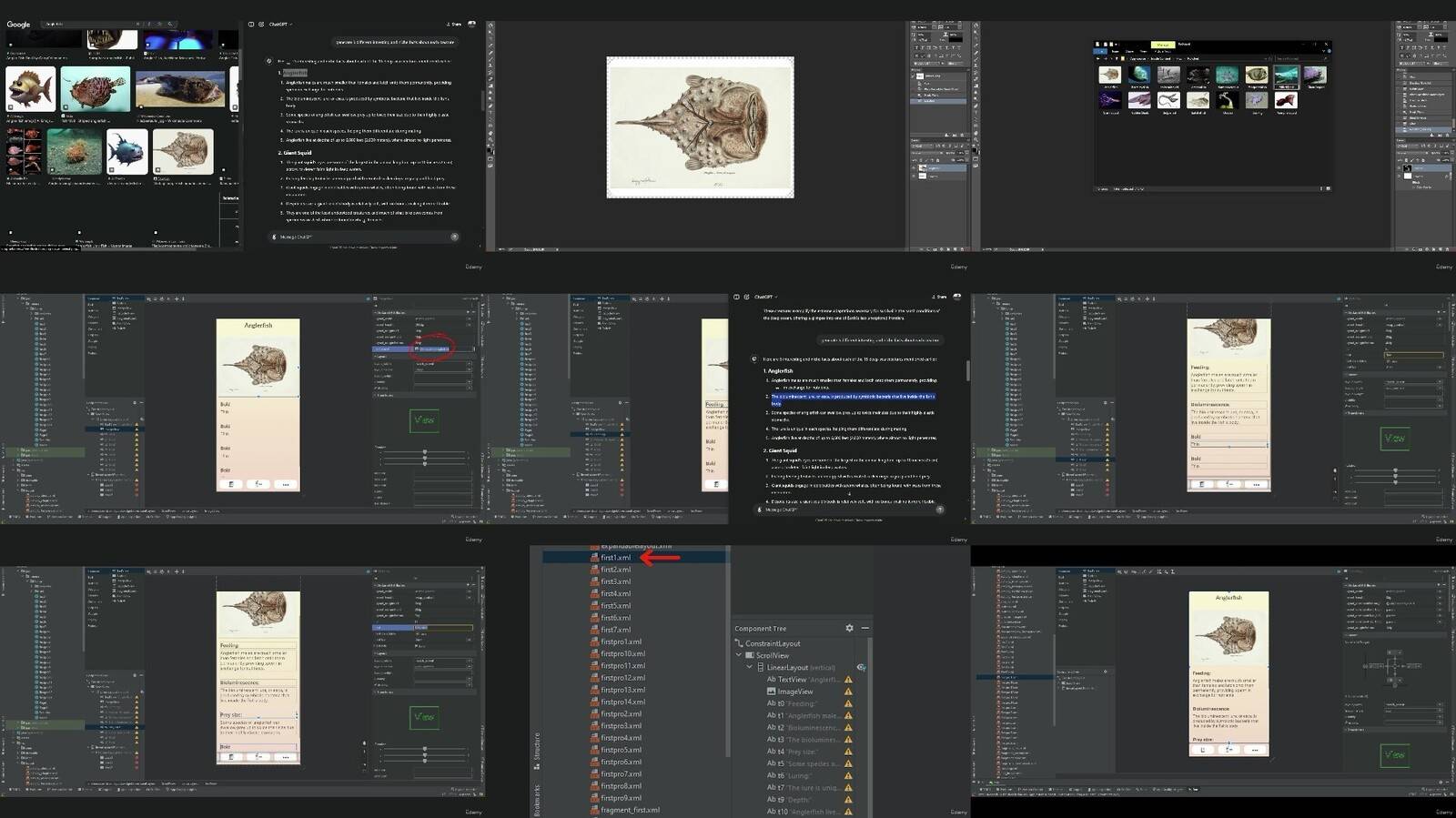Click the green View button in middle-left frame
Image resolution: width=1456 pixels, height=818 pixels.
tap(424, 419)
